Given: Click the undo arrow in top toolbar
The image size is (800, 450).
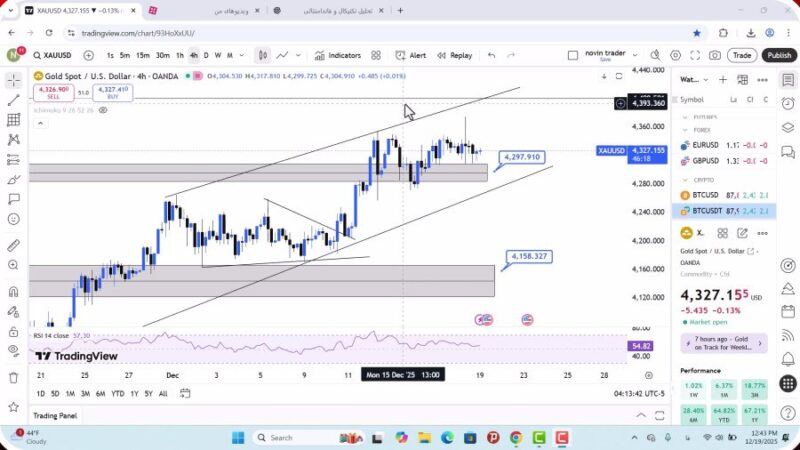Looking at the screenshot, I should (491, 55).
